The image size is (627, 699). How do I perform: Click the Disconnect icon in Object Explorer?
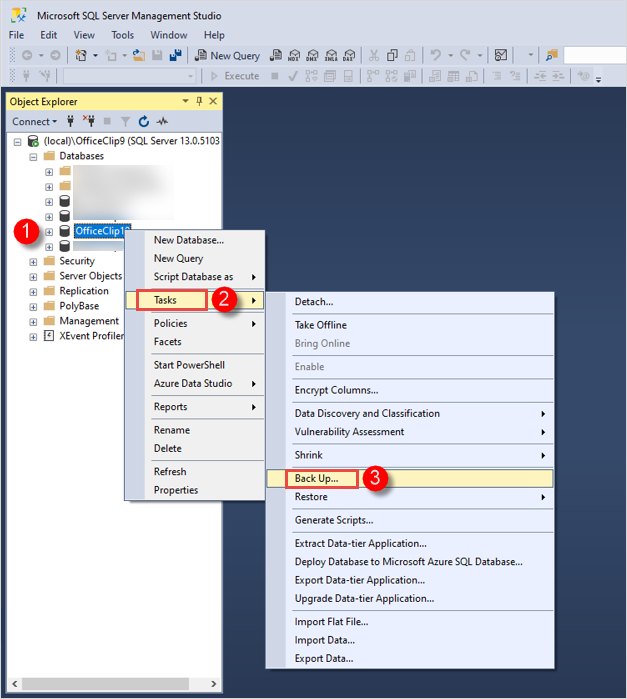pos(89,121)
